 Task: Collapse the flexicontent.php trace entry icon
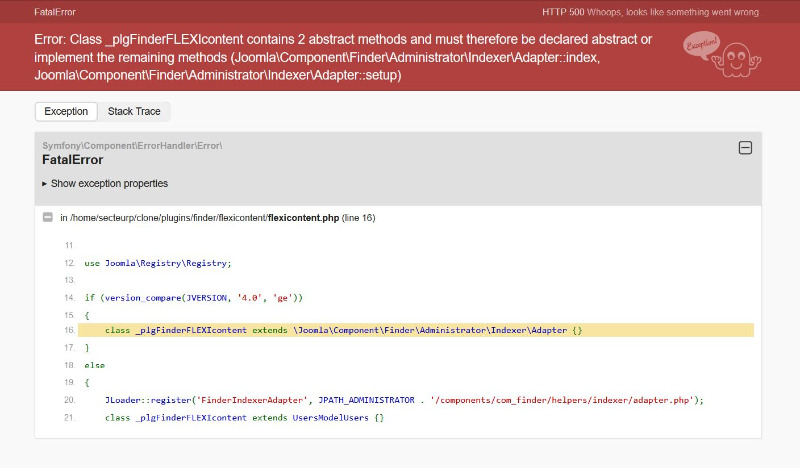47,217
